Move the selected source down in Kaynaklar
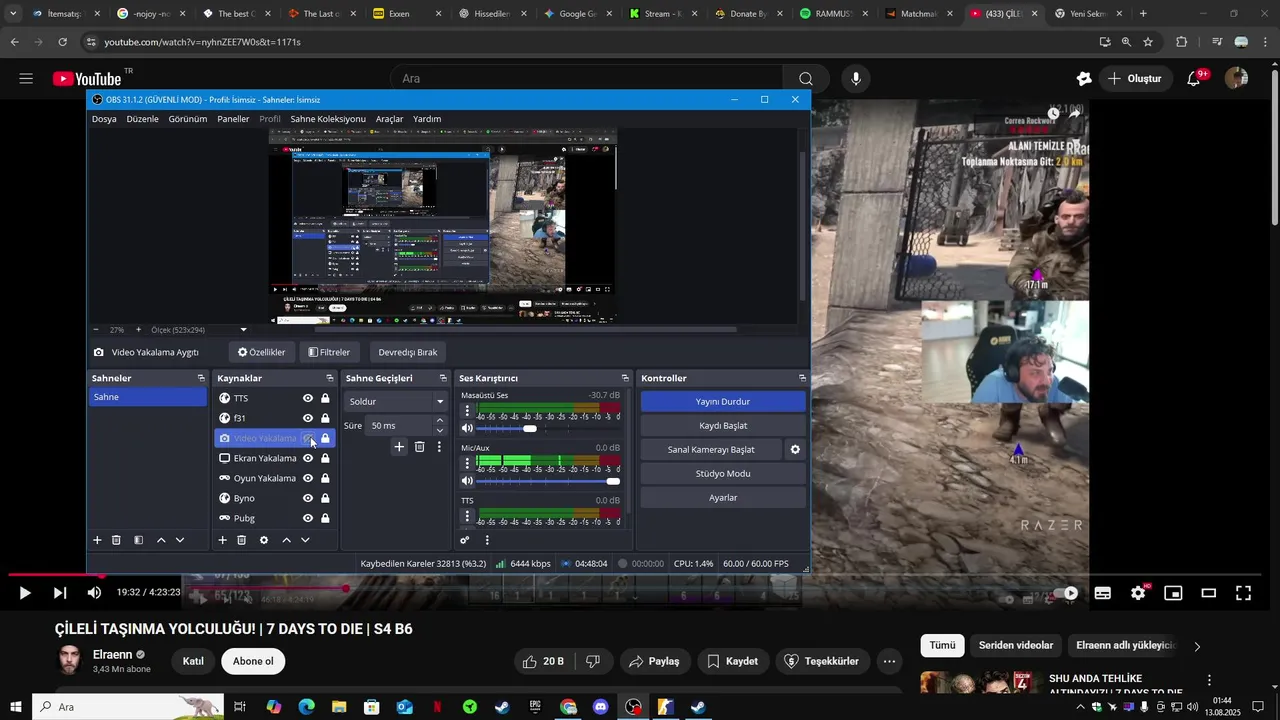Screen dimensions: 1280x720 click(305, 540)
